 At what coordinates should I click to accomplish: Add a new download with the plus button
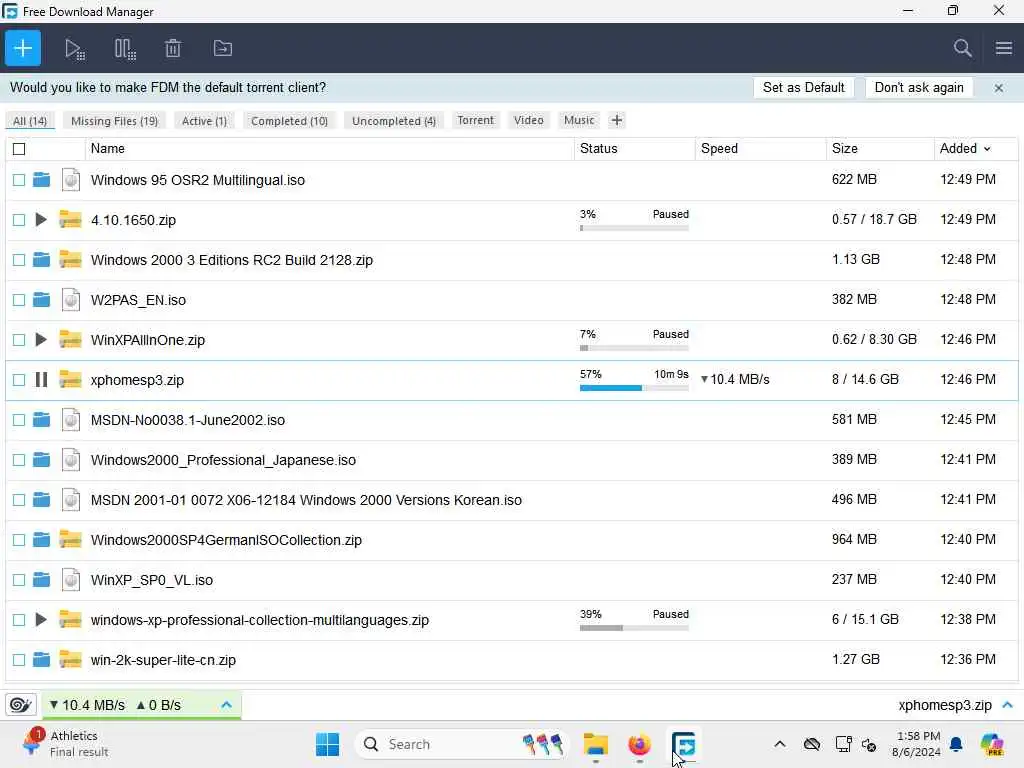pyautogui.click(x=23, y=48)
